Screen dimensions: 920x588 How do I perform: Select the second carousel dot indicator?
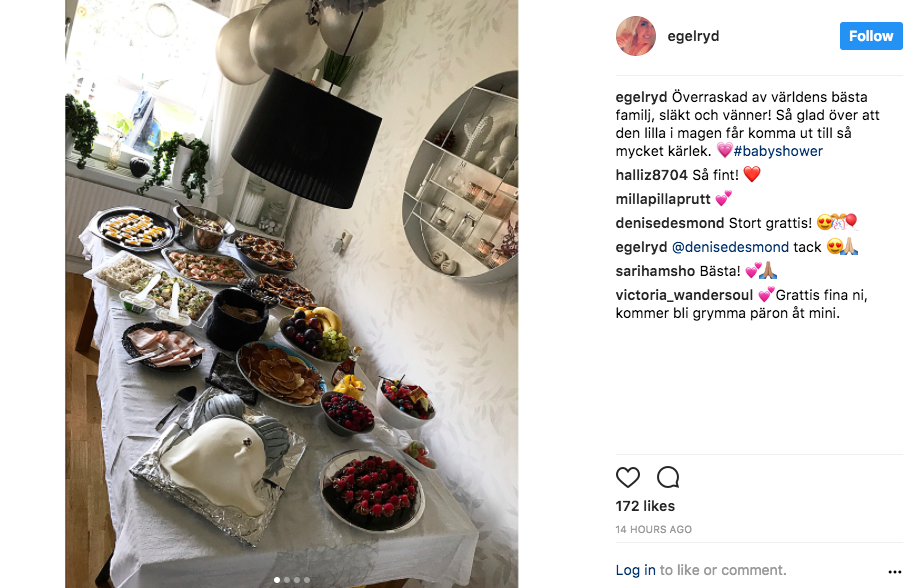(x=287, y=580)
